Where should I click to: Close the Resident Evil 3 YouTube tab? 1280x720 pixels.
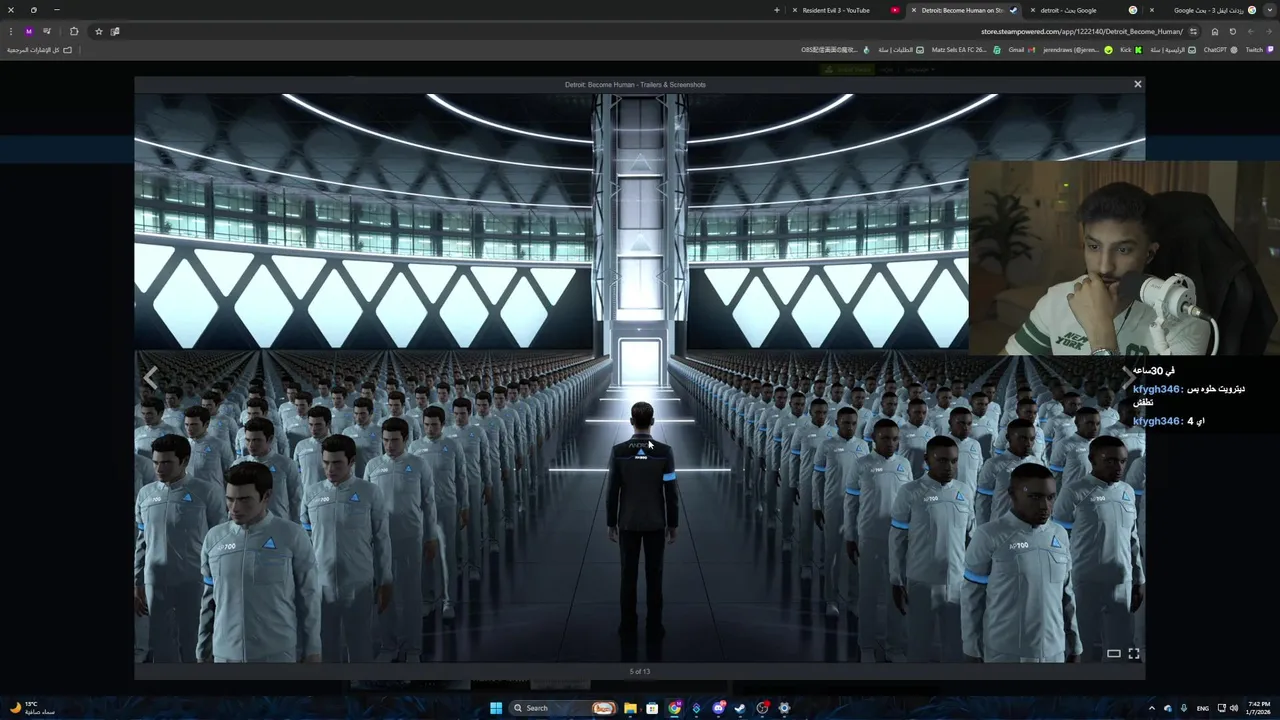click(795, 10)
